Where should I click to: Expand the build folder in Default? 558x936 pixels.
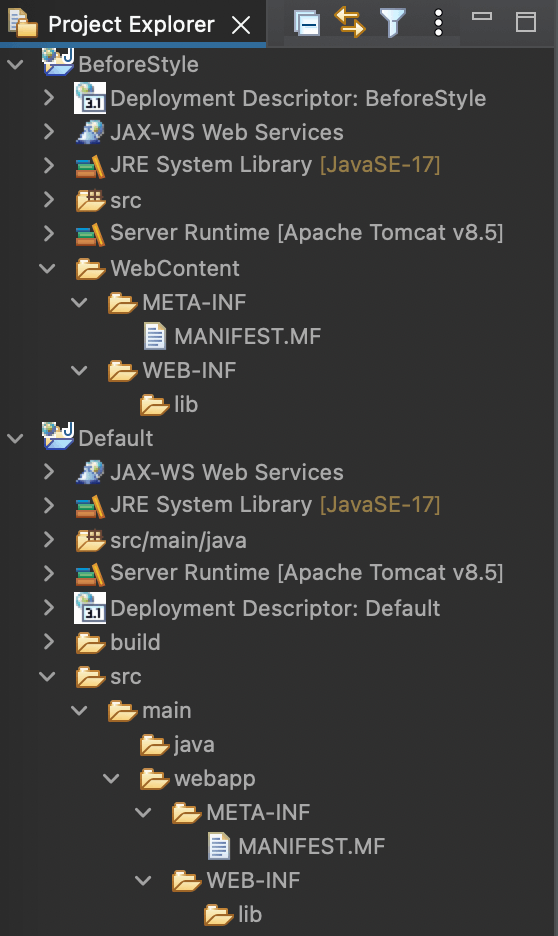pyautogui.click(x=48, y=642)
